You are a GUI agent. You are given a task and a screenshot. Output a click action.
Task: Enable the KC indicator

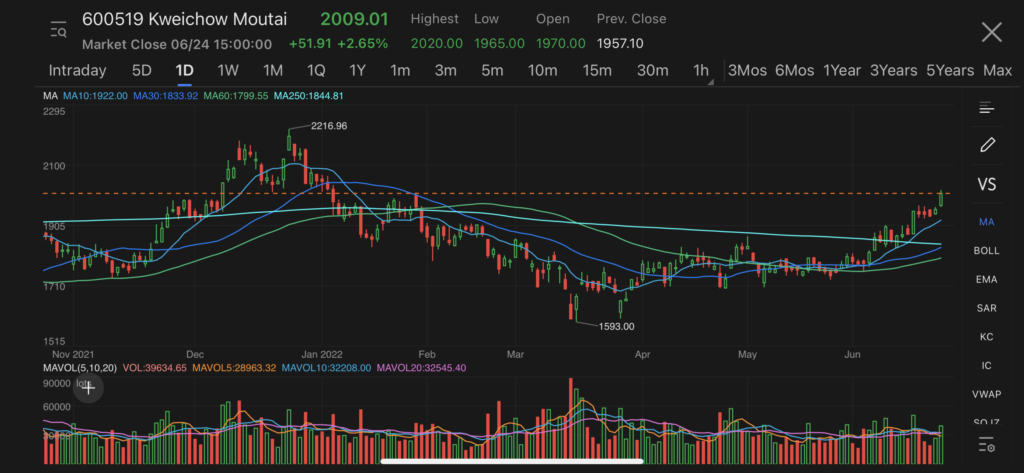(x=986, y=337)
